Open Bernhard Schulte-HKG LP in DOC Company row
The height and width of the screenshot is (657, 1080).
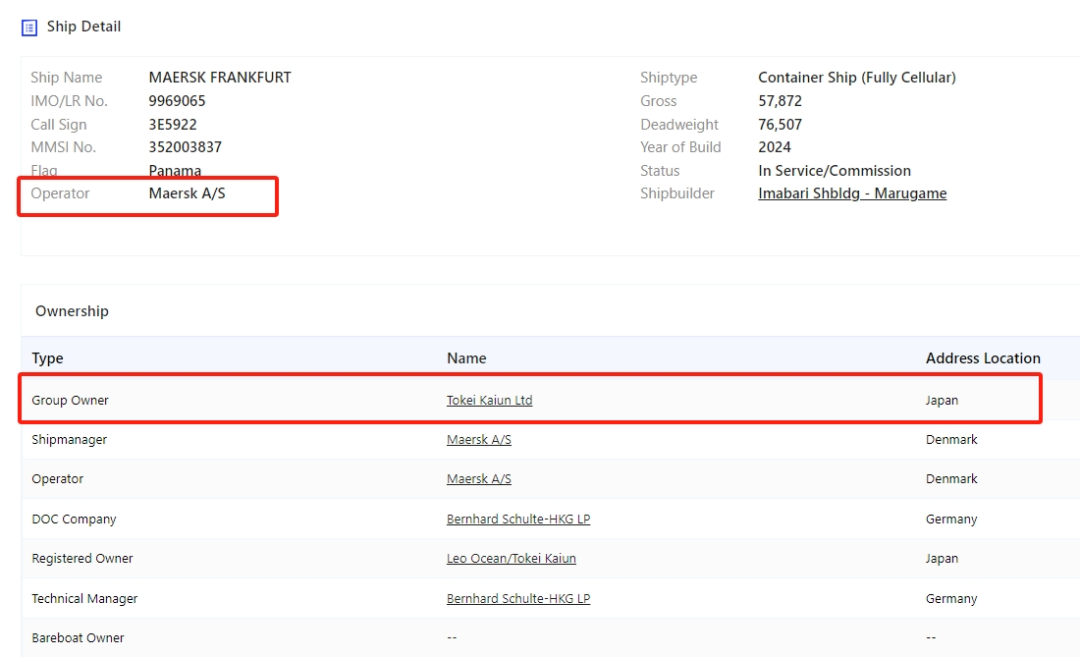pos(518,519)
